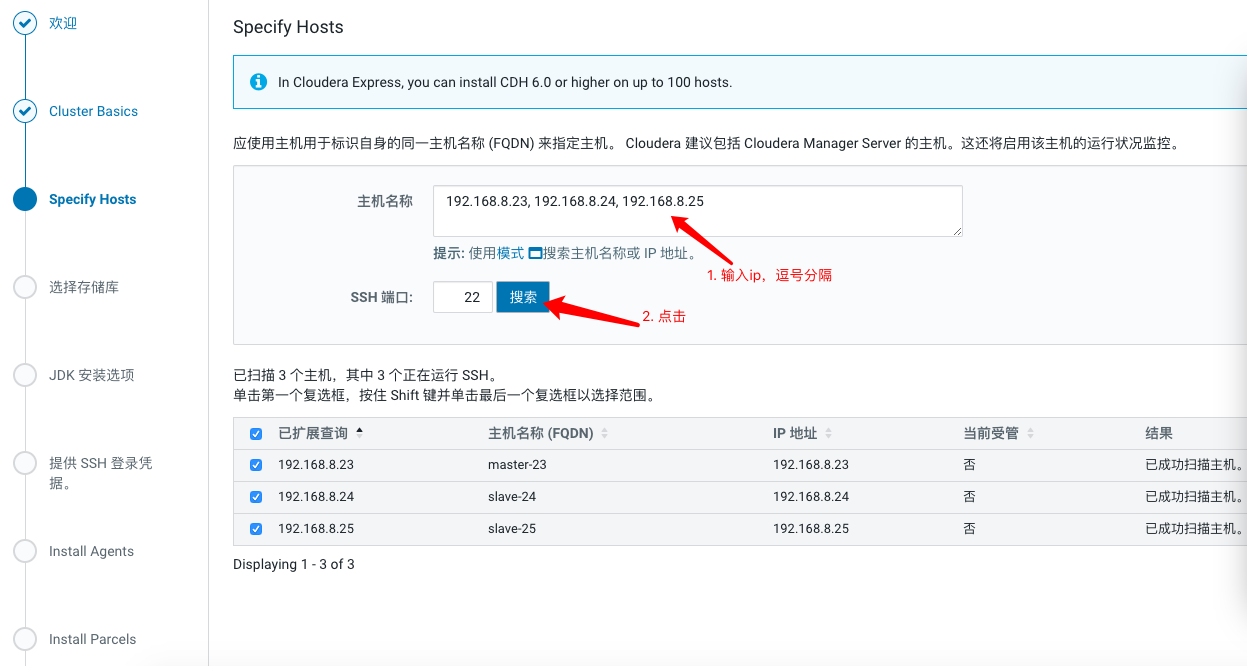
Task: Click the 搜索 search button
Action: point(523,297)
